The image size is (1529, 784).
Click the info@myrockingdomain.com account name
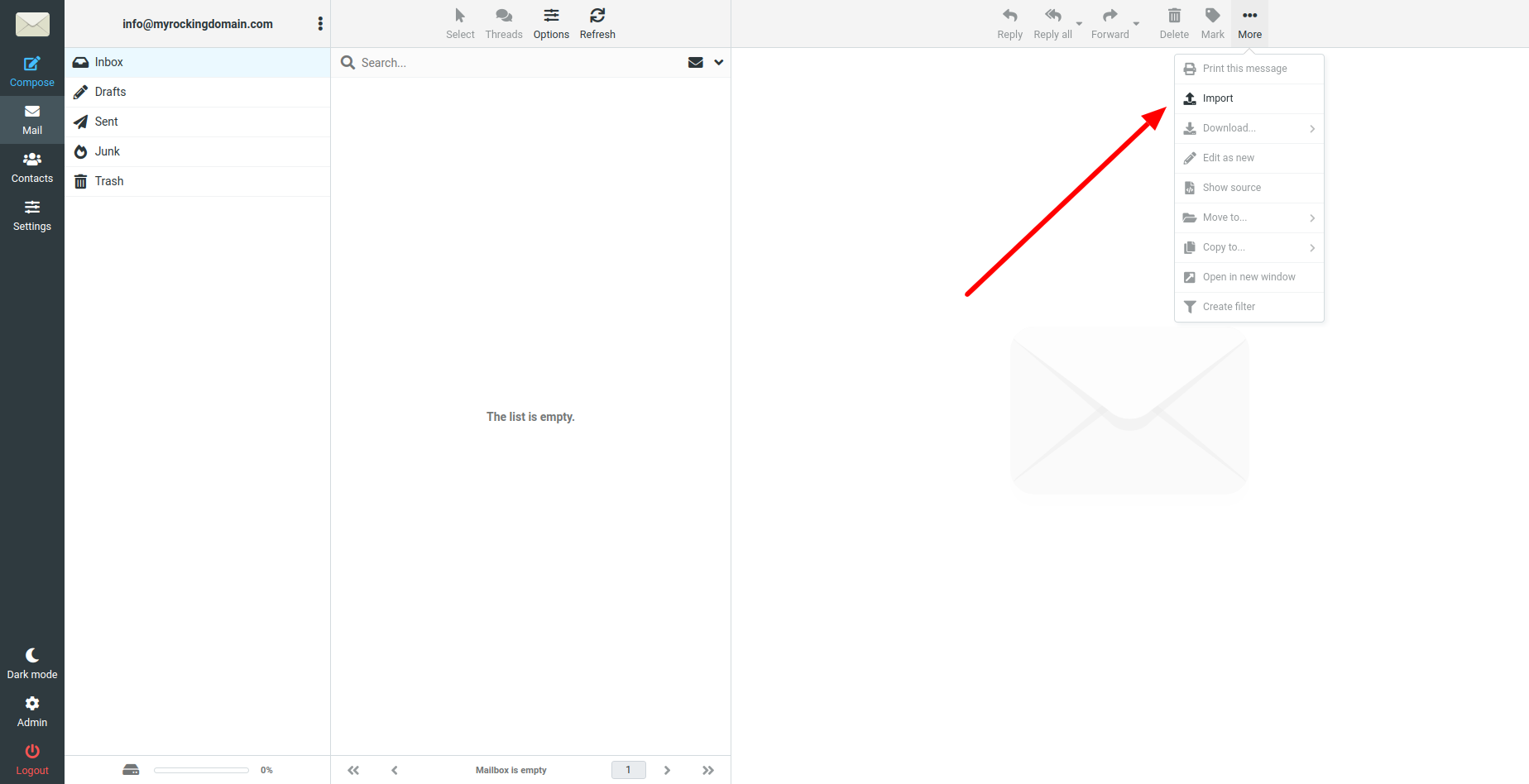[198, 24]
